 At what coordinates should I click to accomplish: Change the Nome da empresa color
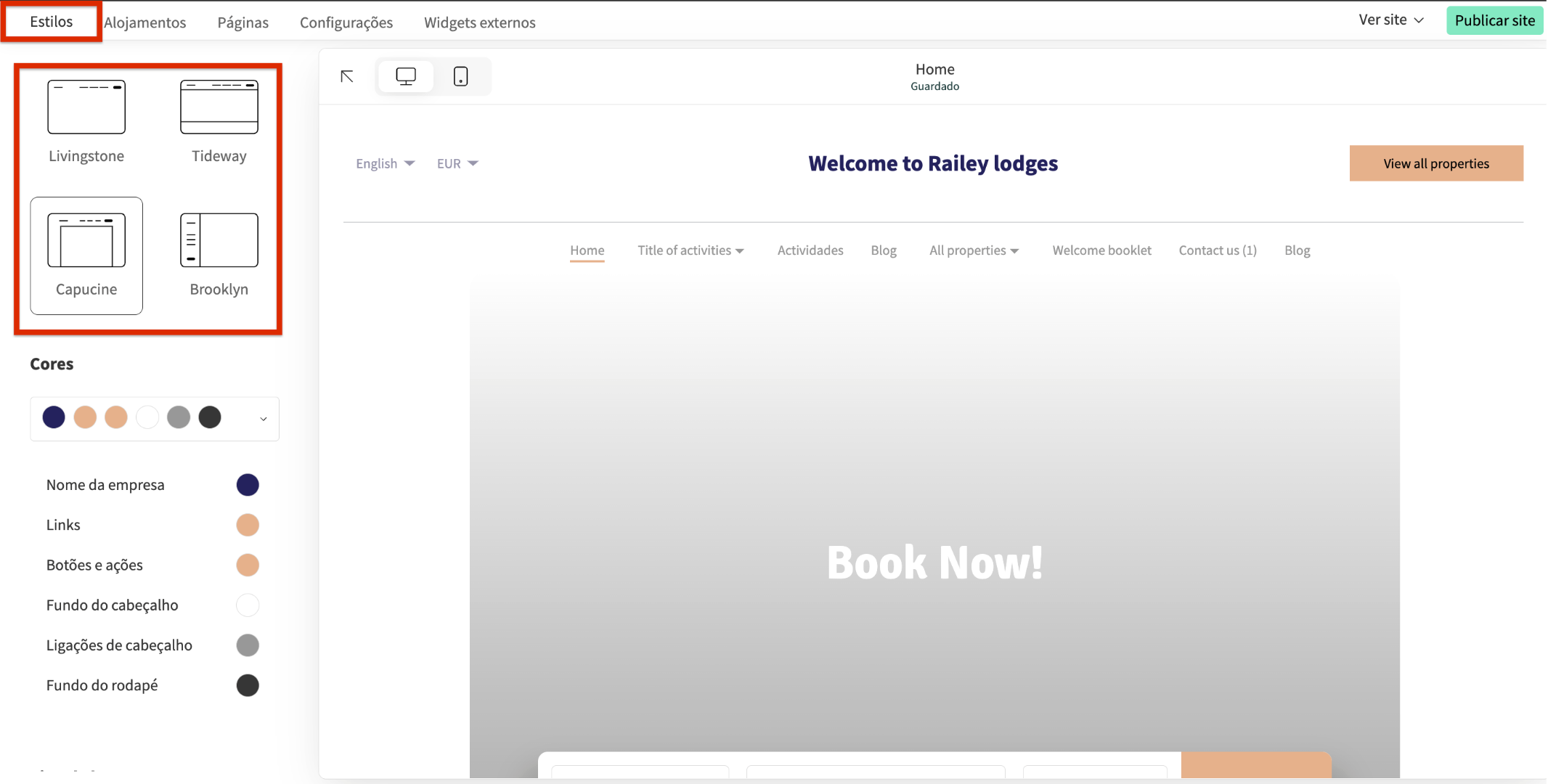tap(248, 485)
